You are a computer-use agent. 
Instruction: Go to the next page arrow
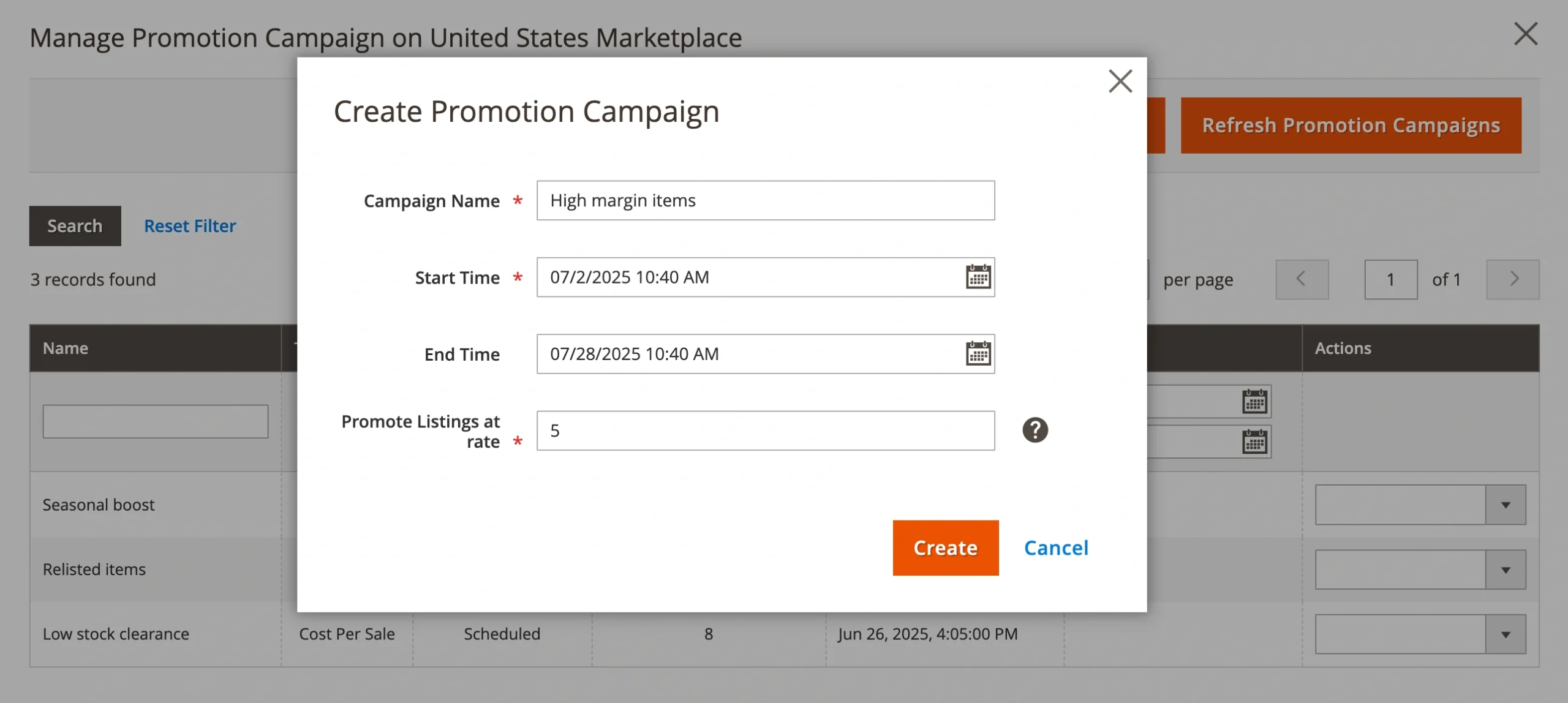pyautogui.click(x=1513, y=279)
